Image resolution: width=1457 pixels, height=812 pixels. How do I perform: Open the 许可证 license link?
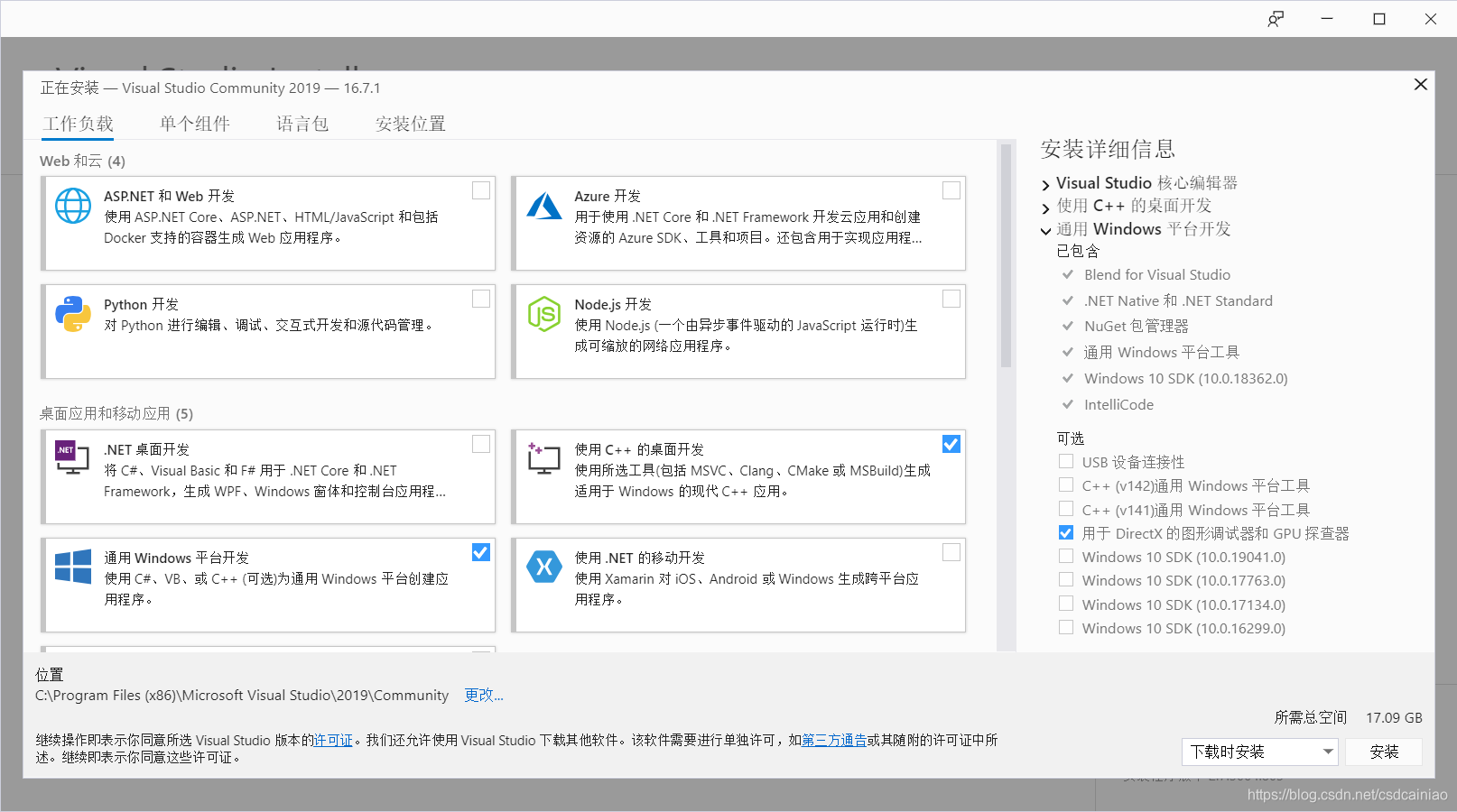click(333, 740)
